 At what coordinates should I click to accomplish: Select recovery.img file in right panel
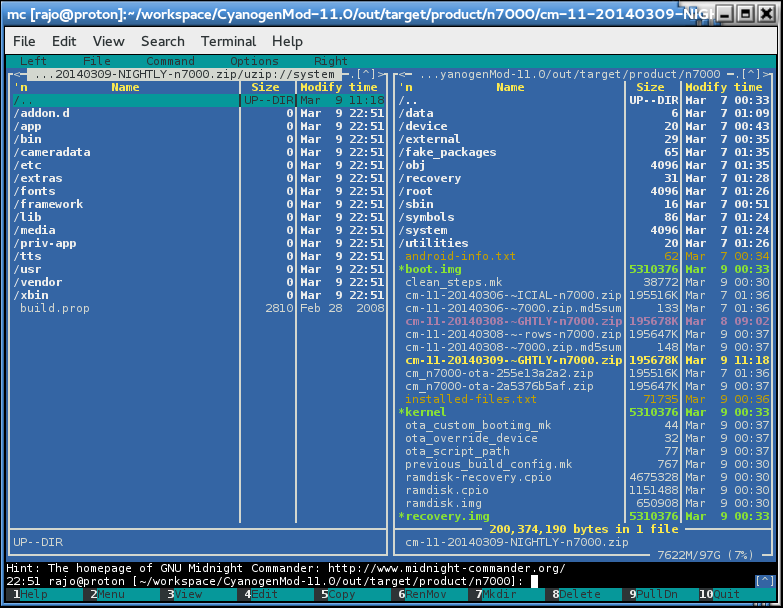pyautogui.click(x=584, y=516)
